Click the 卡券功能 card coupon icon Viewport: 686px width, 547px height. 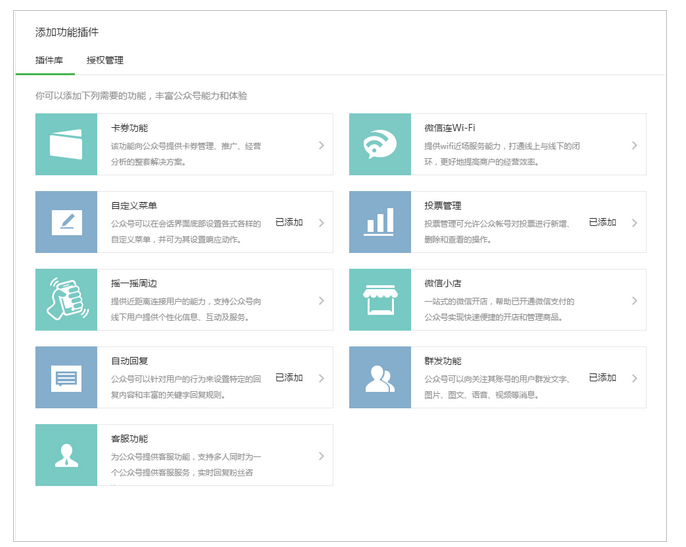66,145
